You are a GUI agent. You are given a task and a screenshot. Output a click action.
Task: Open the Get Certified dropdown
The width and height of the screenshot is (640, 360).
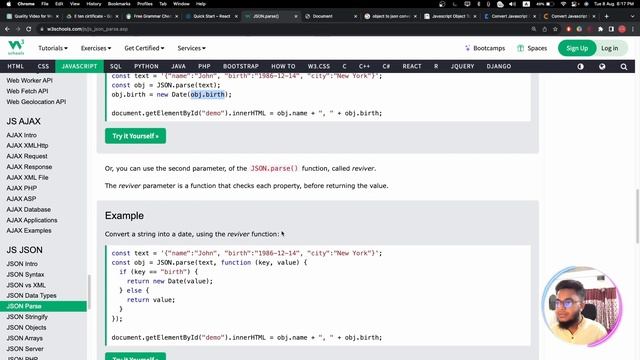[144, 48]
